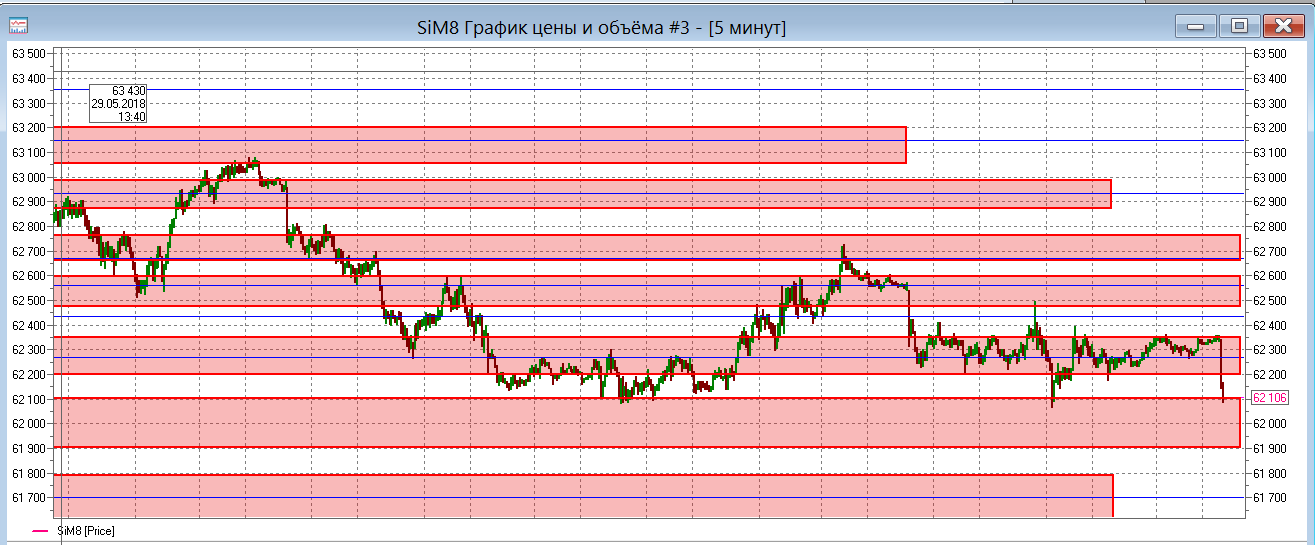Click the '61 900' label on the right axis

pos(1271,448)
